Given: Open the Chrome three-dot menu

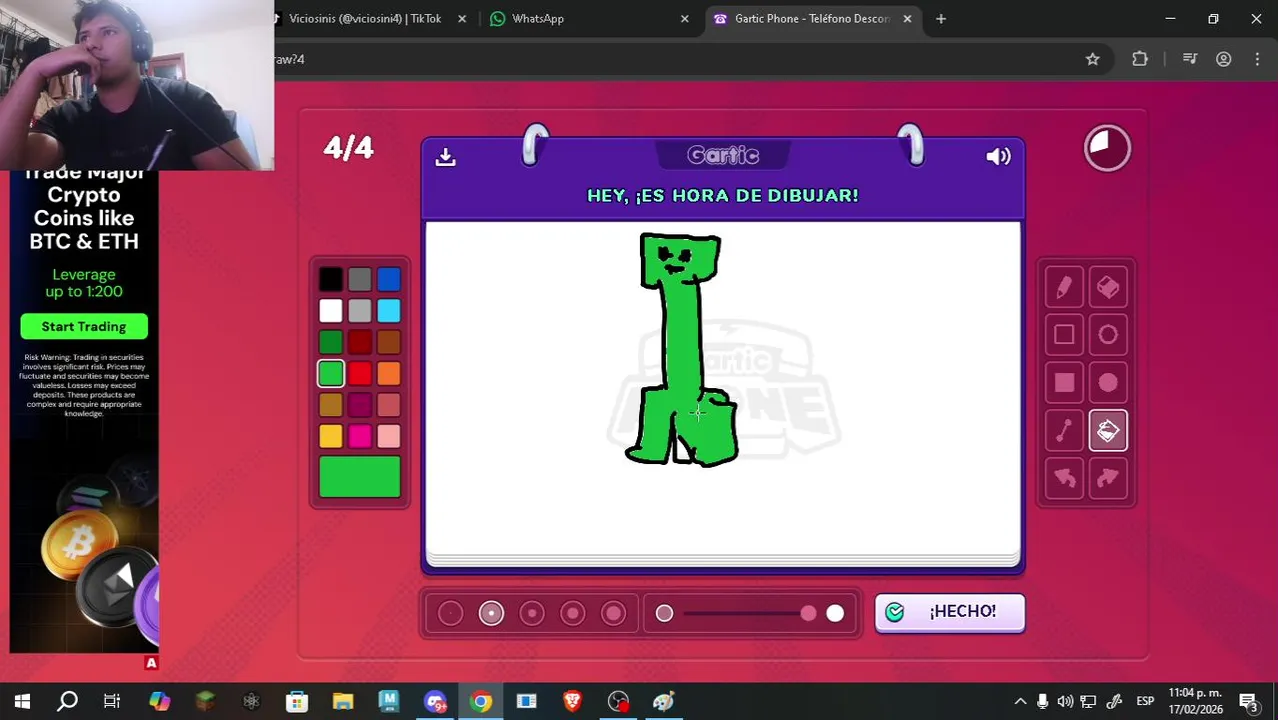Looking at the screenshot, I should click(x=1257, y=59).
